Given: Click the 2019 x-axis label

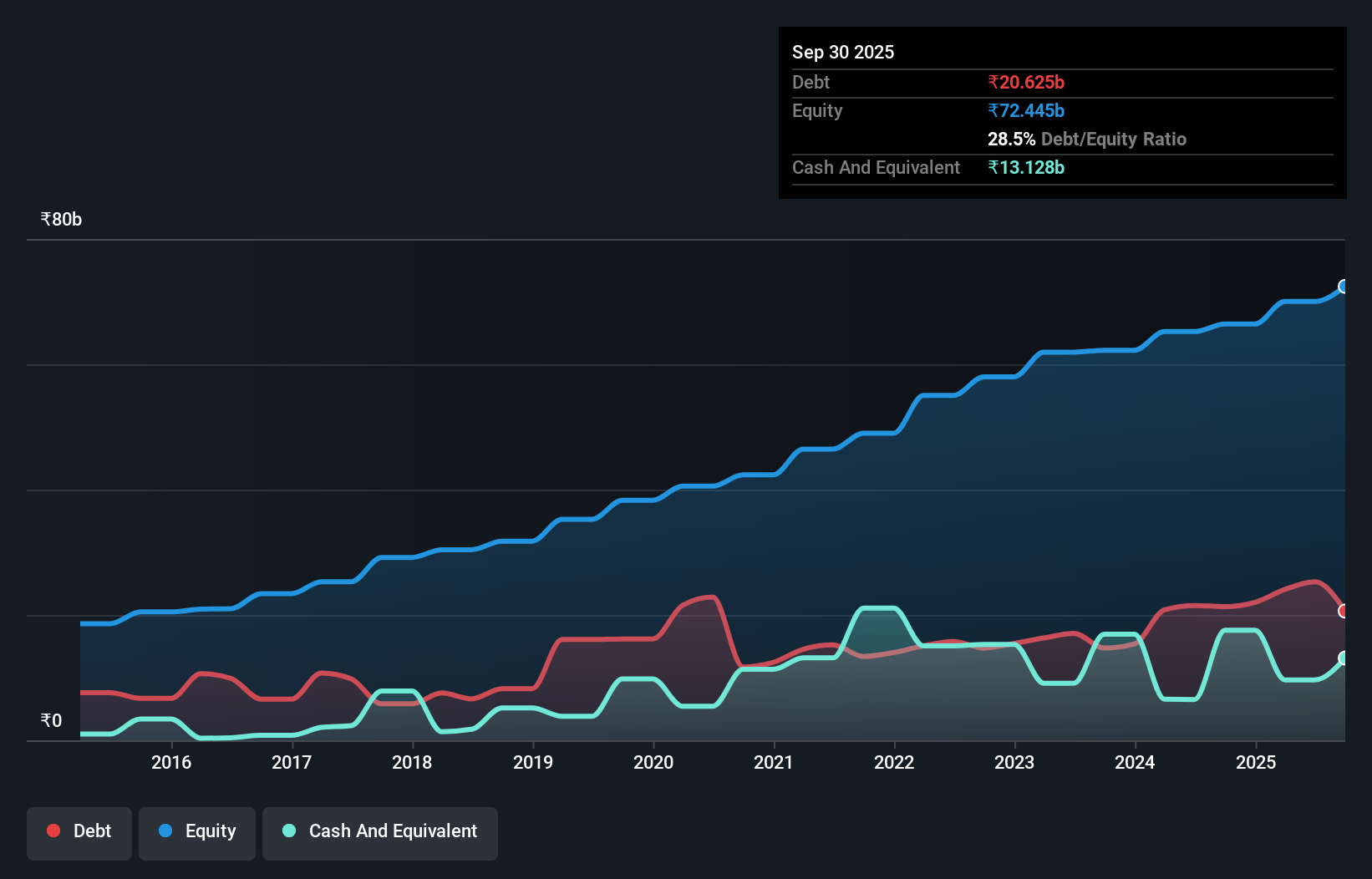Looking at the screenshot, I should coord(533,762).
